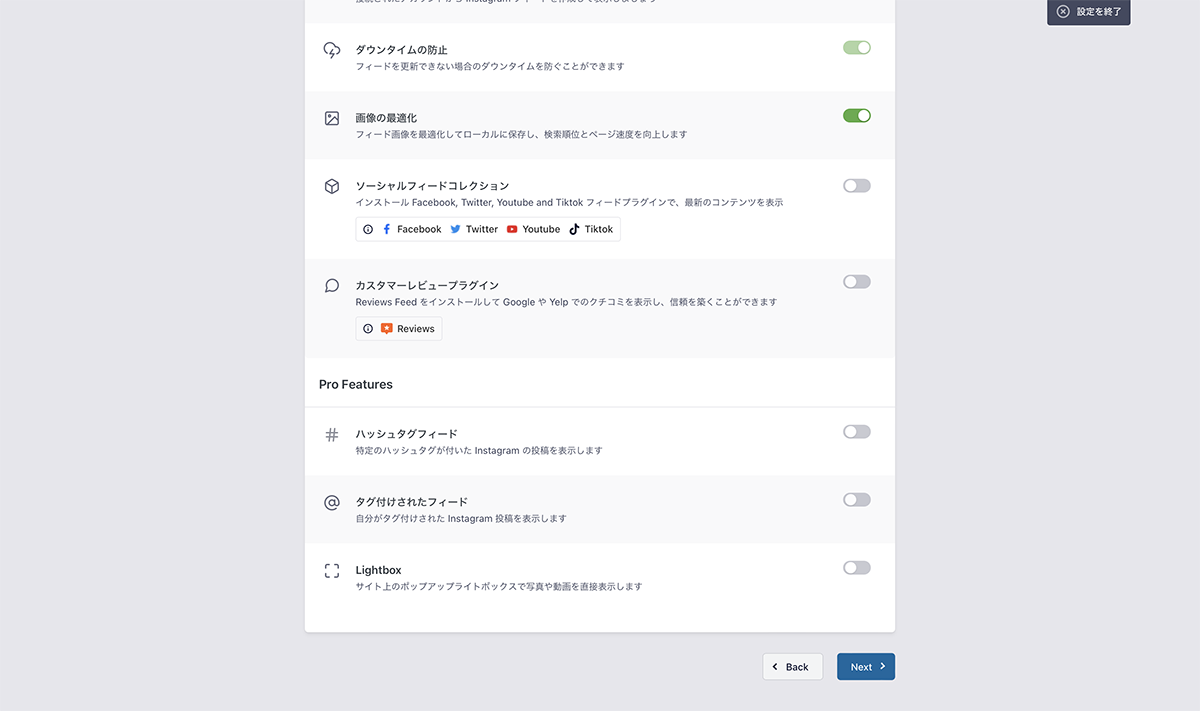The image size is (1200, 711).
Task: Click the hashtag feed icon
Action: (332, 435)
